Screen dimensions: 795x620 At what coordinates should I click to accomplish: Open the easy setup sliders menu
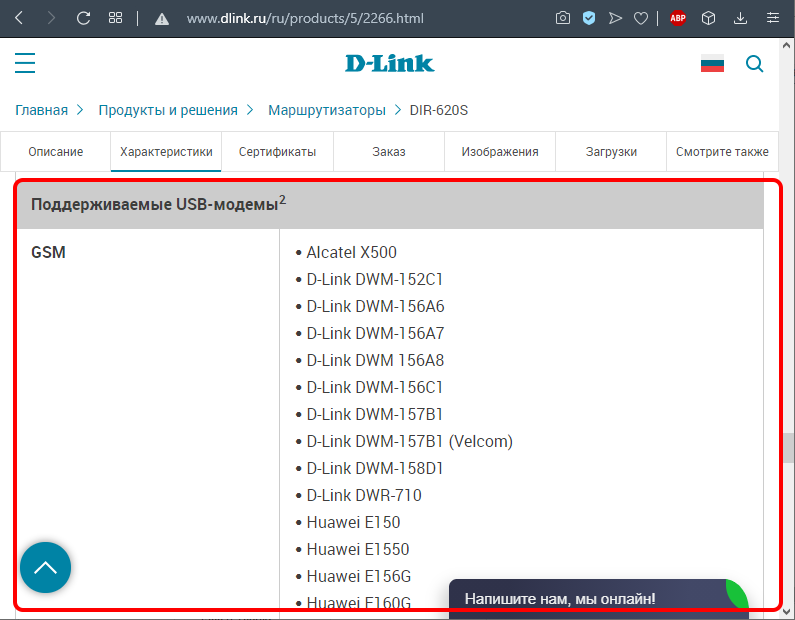click(773, 18)
